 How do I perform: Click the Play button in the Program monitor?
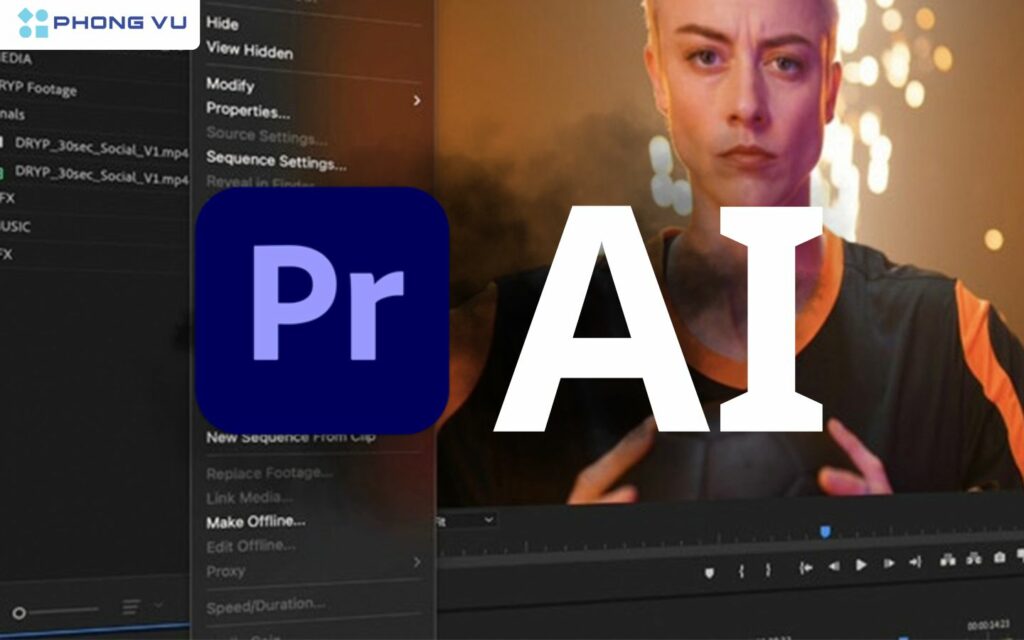pos(862,564)
